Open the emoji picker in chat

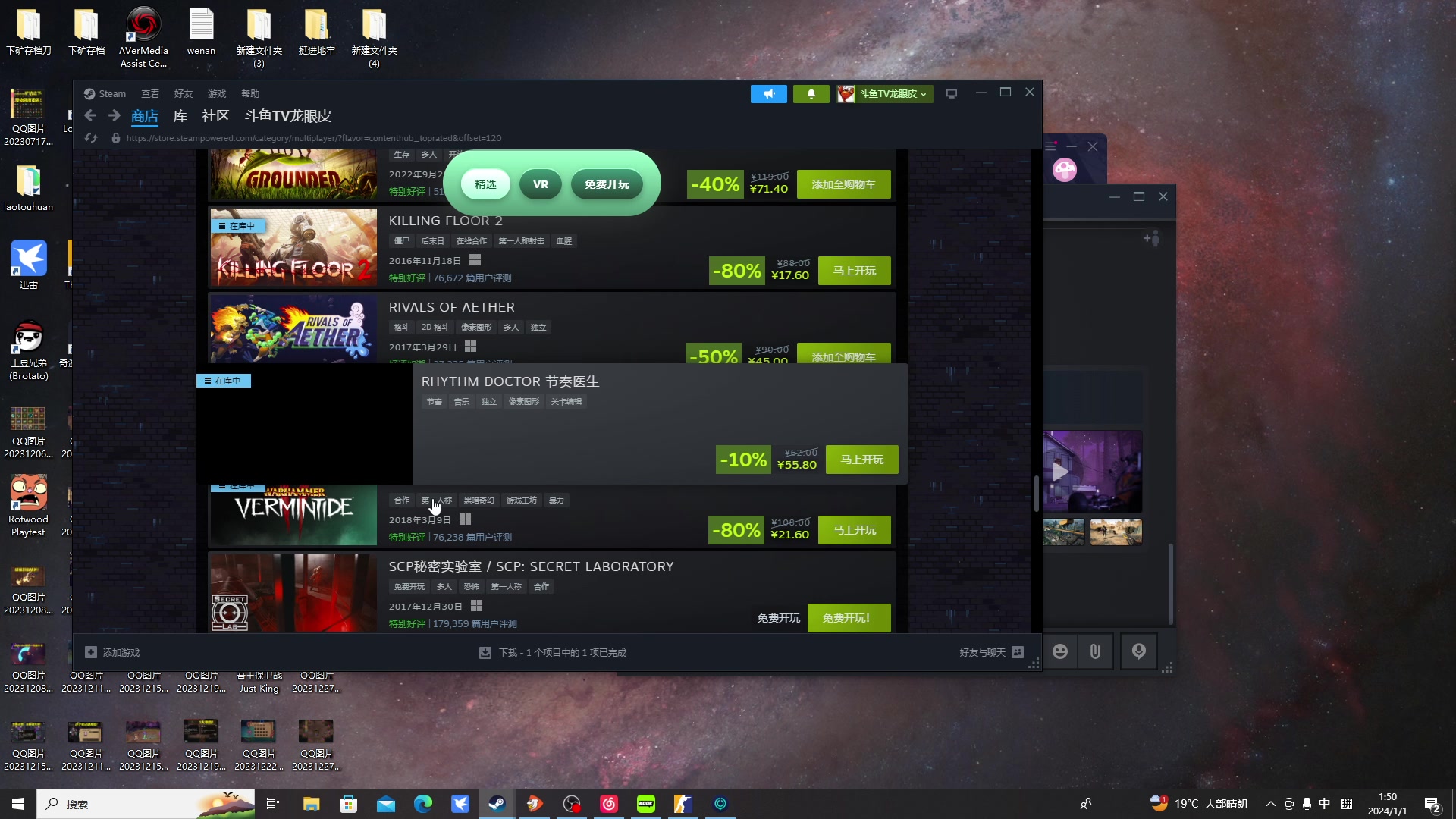tap(1060, 651)
